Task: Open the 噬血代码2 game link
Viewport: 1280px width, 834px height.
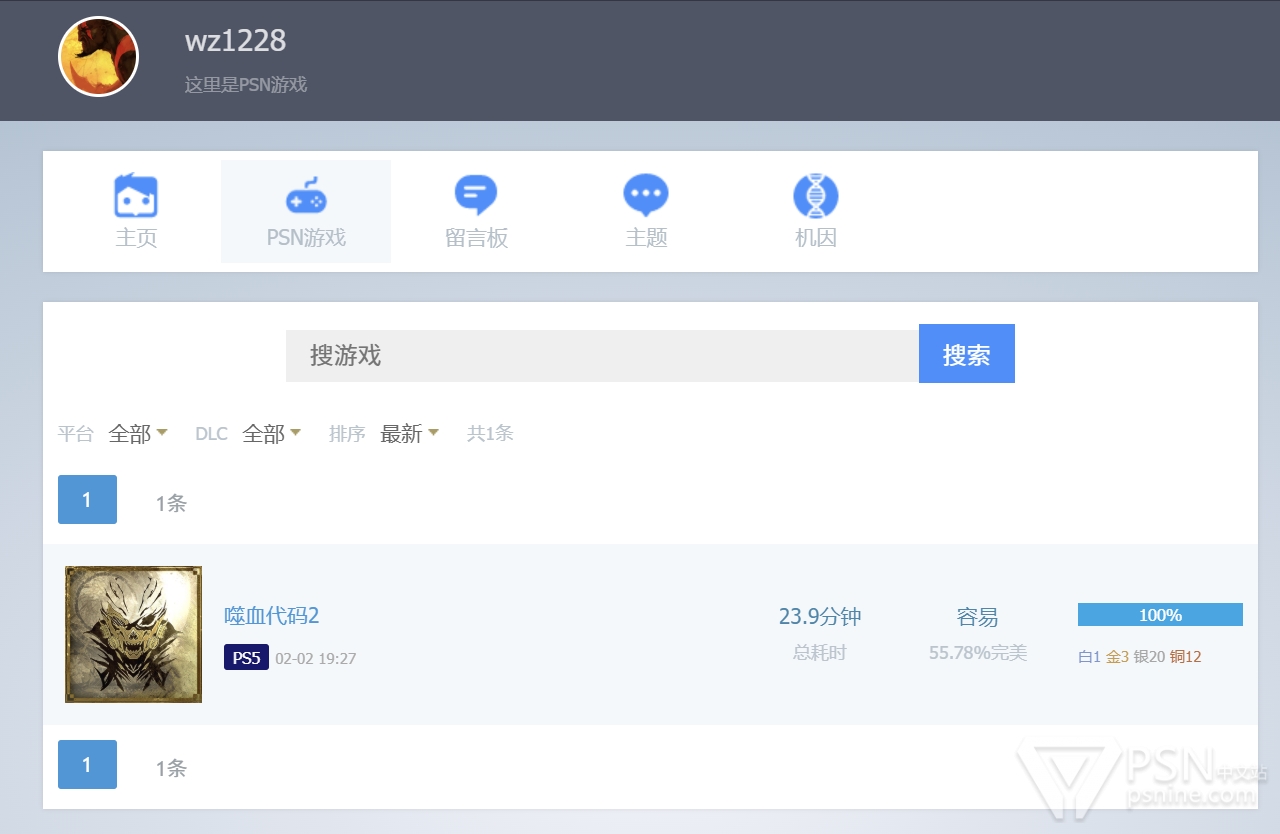Action: 272,616
